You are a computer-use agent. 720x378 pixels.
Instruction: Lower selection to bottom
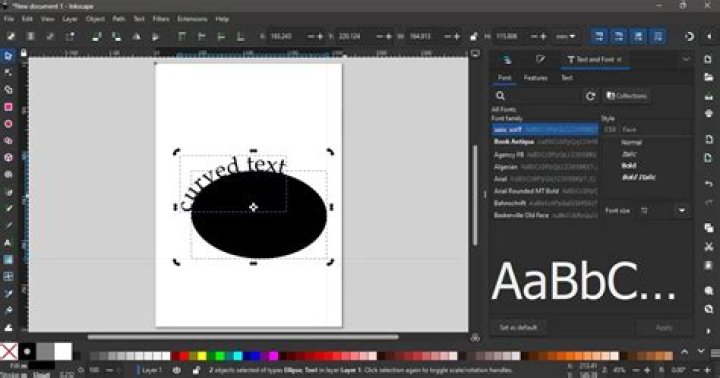pyautogui.click(x=240, y=36)
